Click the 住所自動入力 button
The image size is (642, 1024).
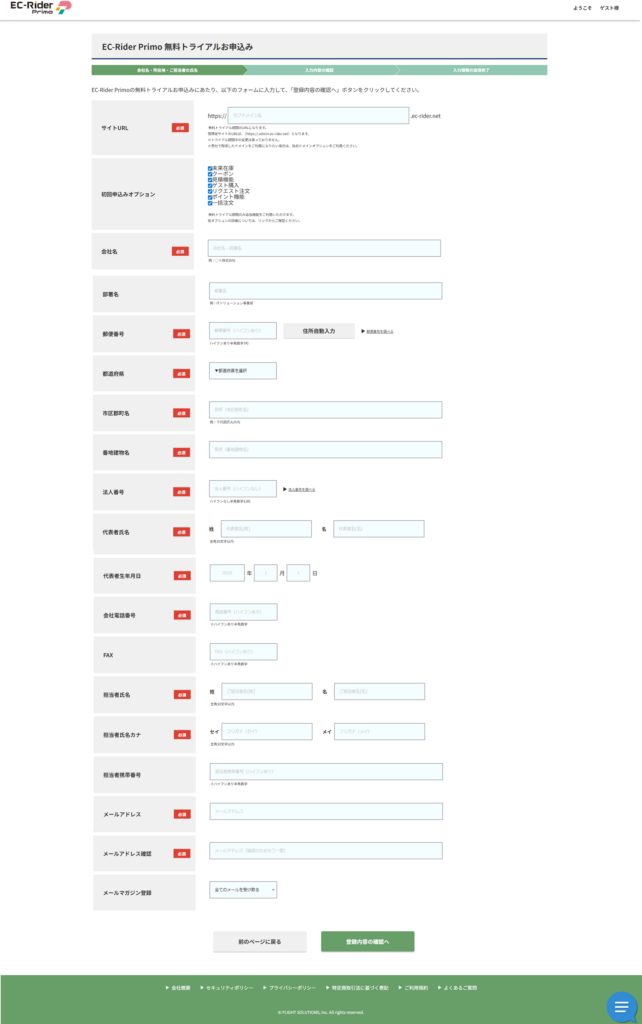pos(319,330)
